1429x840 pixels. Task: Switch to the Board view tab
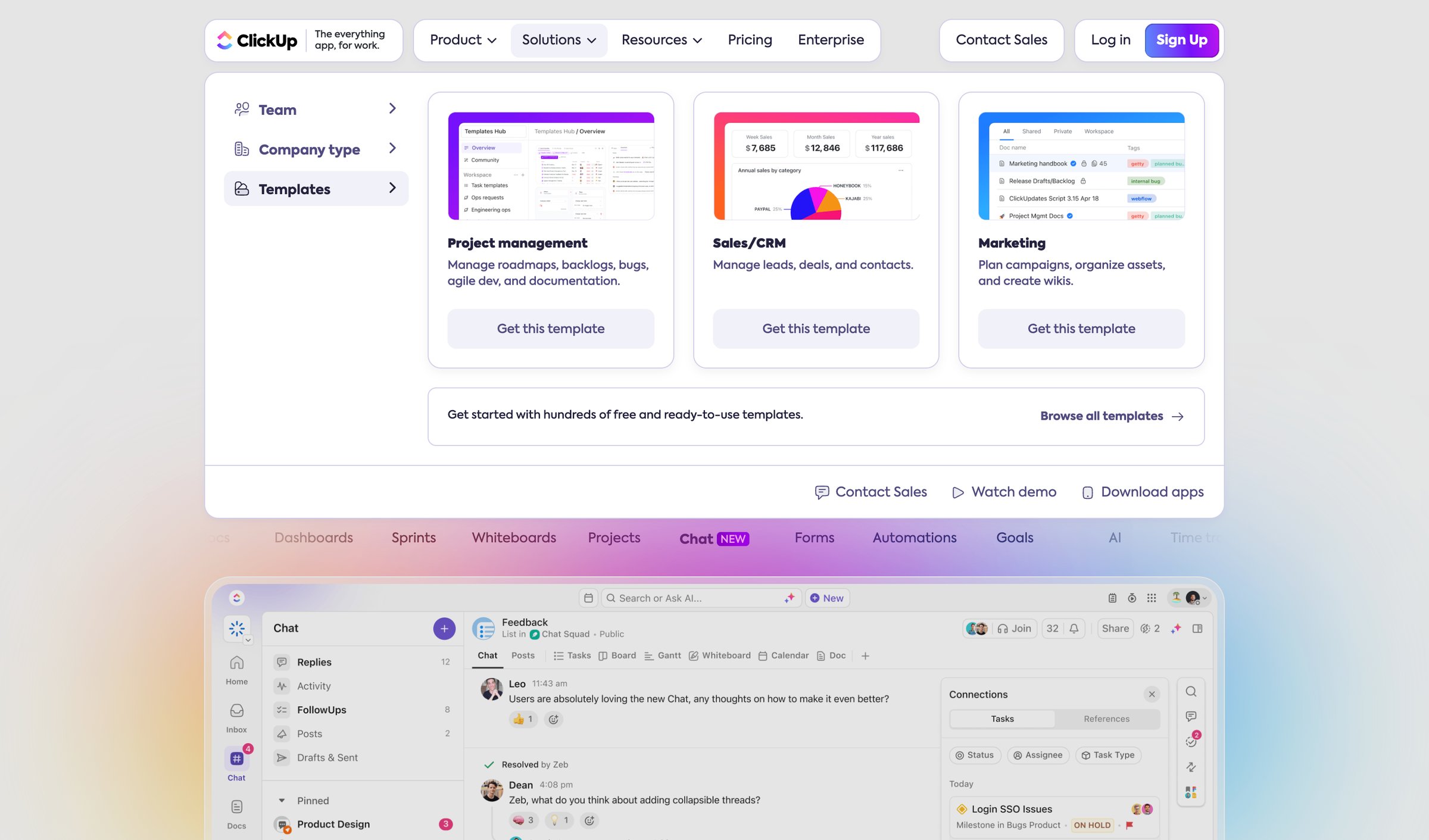pyautogui.click(x=617, y=655)
